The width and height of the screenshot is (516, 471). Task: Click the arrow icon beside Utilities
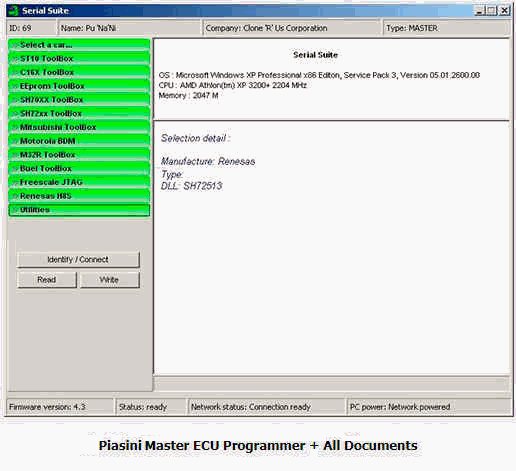click(x=15, y=210)
